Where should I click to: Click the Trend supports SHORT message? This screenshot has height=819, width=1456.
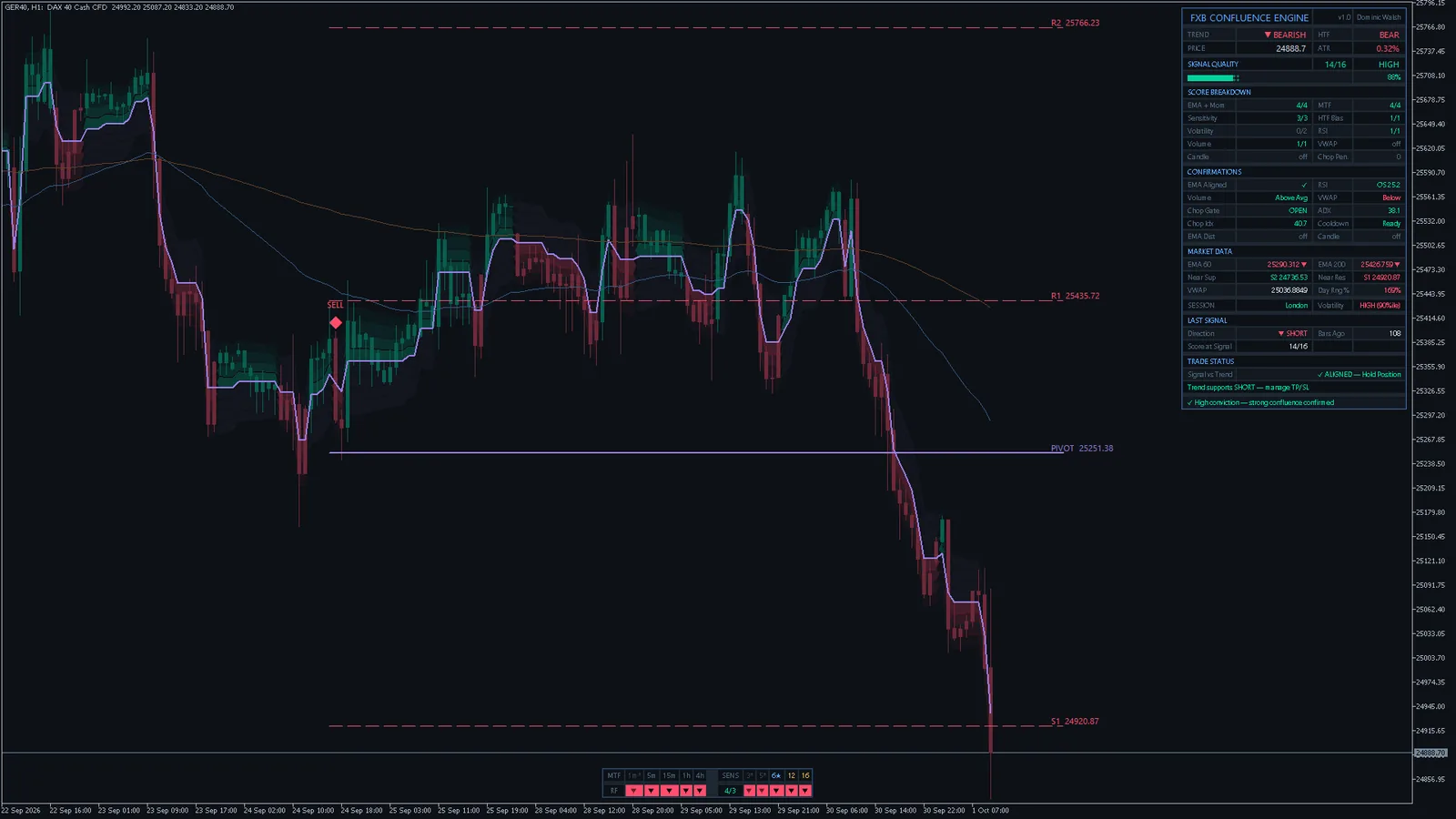pos(1248,388)
